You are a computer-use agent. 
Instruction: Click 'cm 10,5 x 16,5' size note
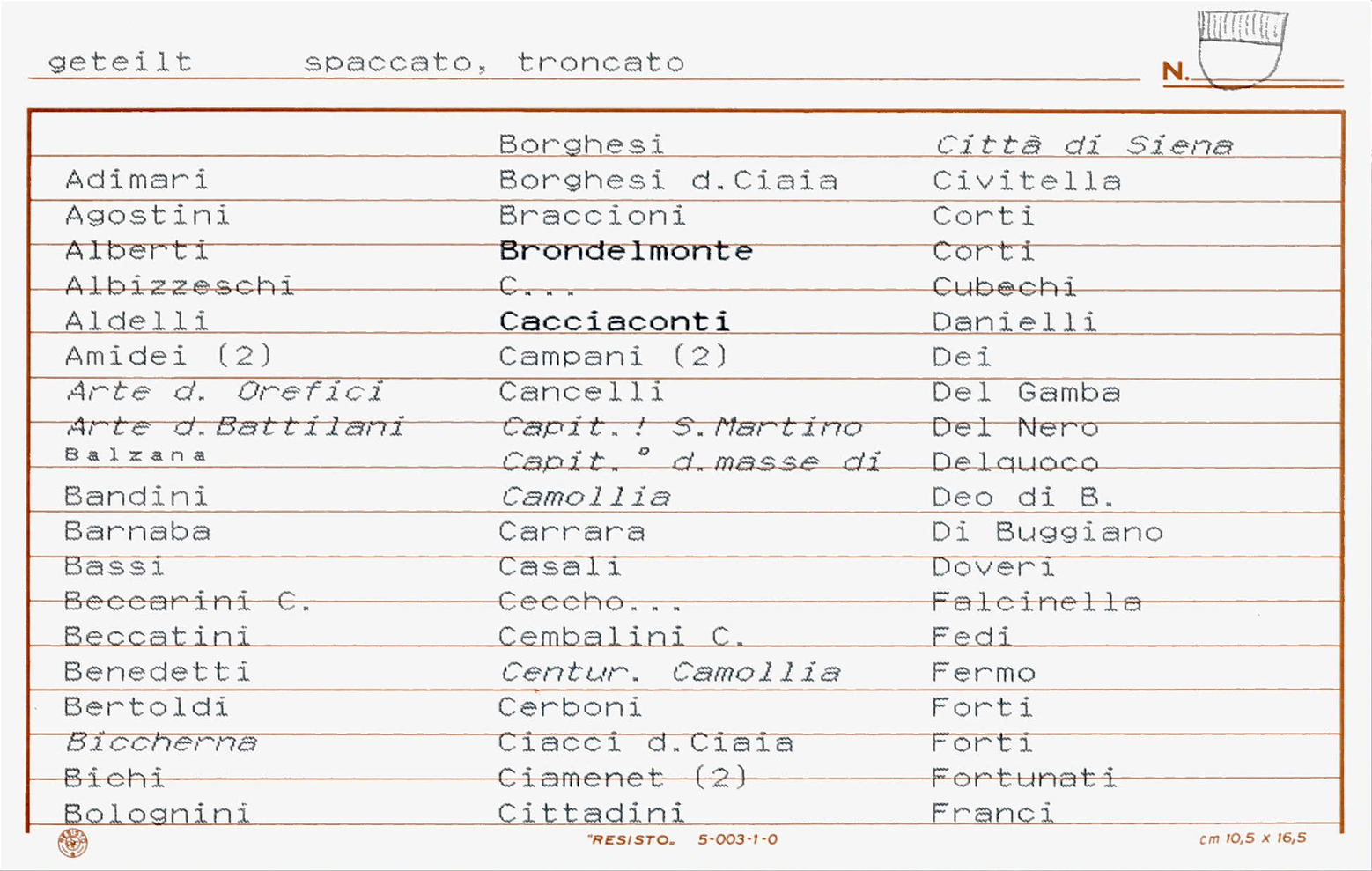tap(1252, 838)
